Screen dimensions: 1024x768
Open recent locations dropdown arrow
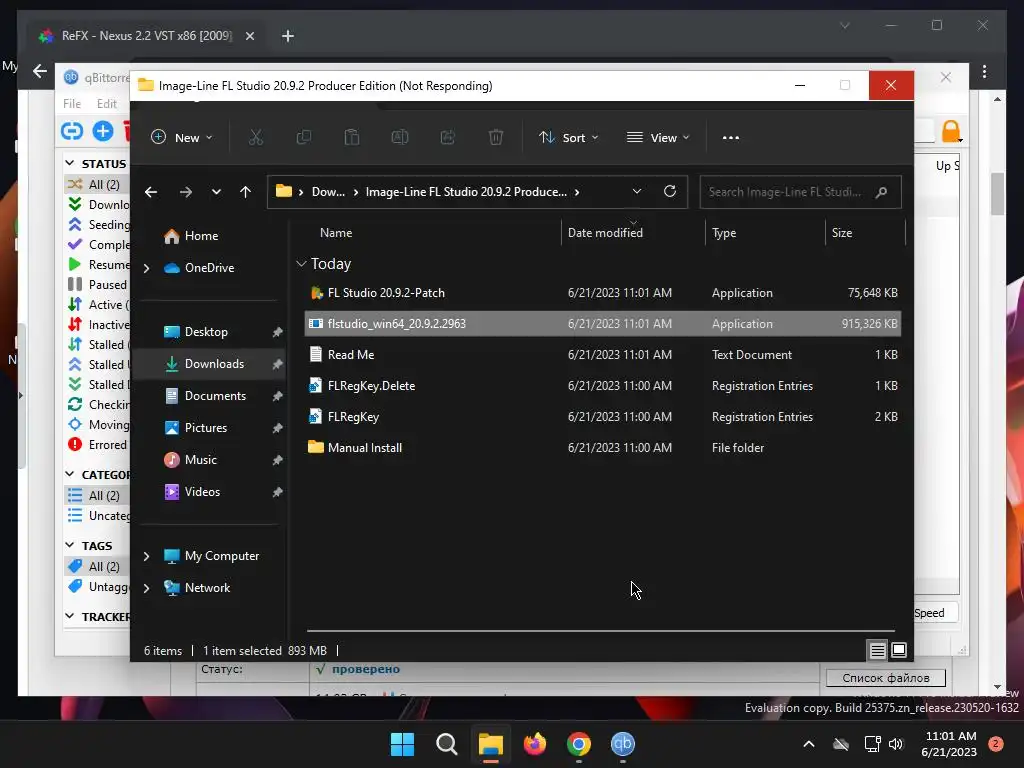(216, 192)
